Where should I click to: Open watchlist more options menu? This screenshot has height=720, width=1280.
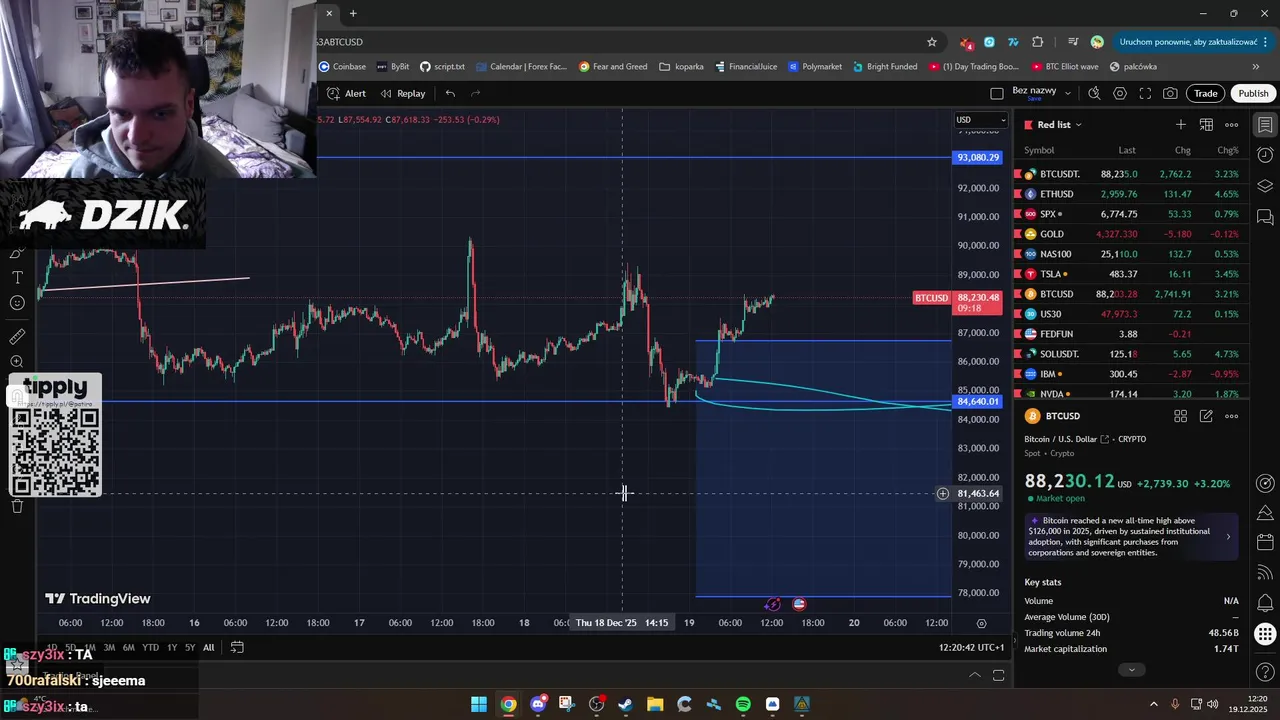click(x=1232, y=124)
